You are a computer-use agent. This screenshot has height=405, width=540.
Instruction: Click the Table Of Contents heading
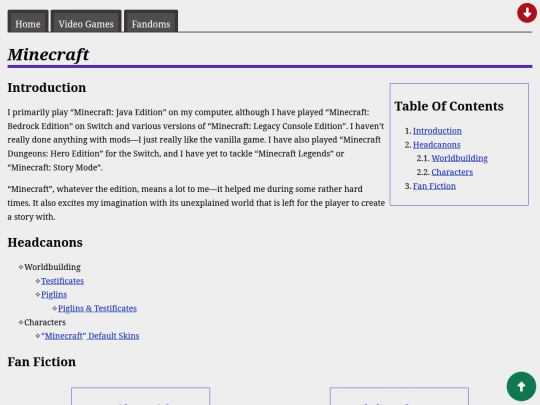(x=449, y=106)
